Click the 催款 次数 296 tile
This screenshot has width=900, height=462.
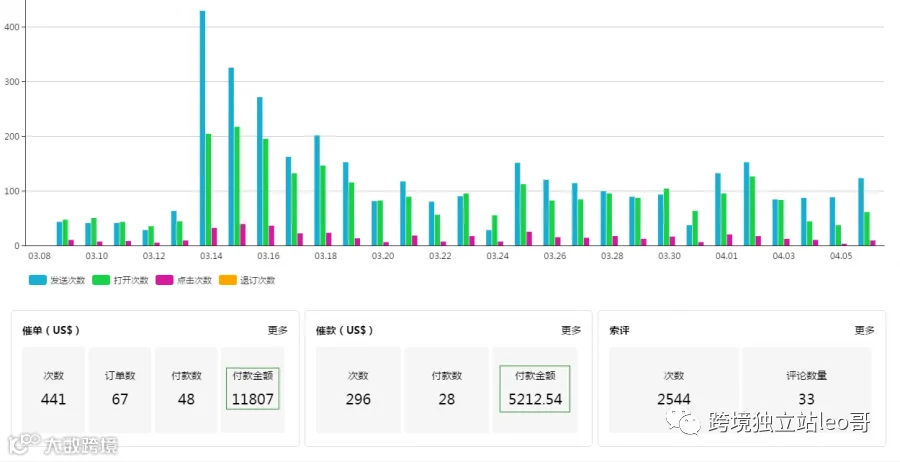point(358,389)
